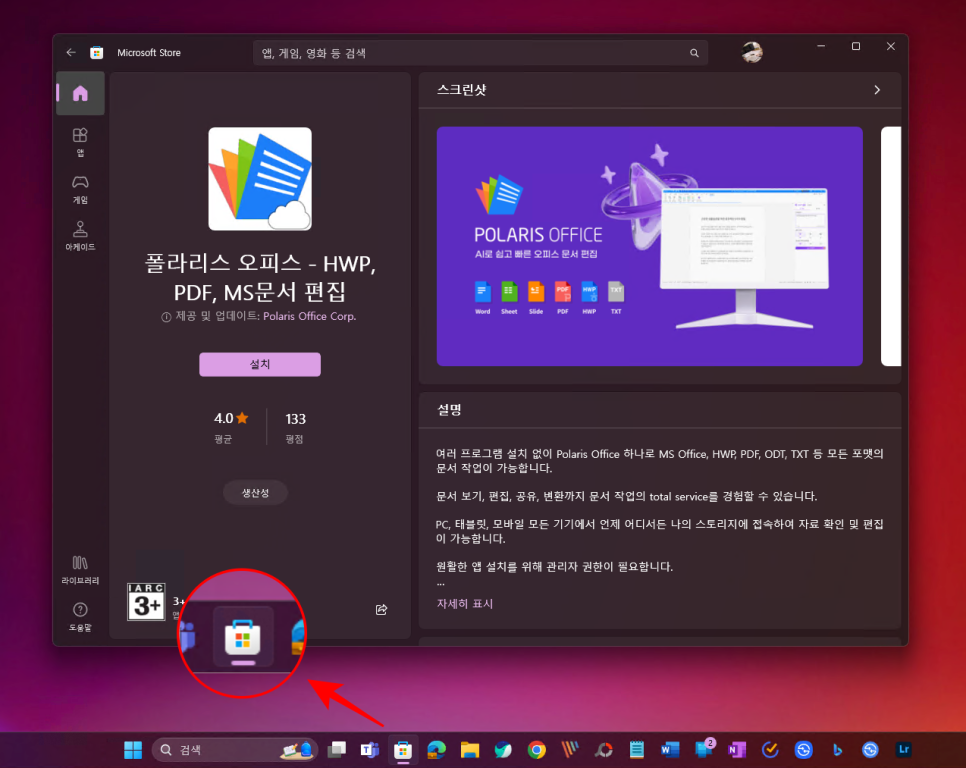Click the 설명 section heading
This screenshot has width=966, height=768.
point(449,410)
